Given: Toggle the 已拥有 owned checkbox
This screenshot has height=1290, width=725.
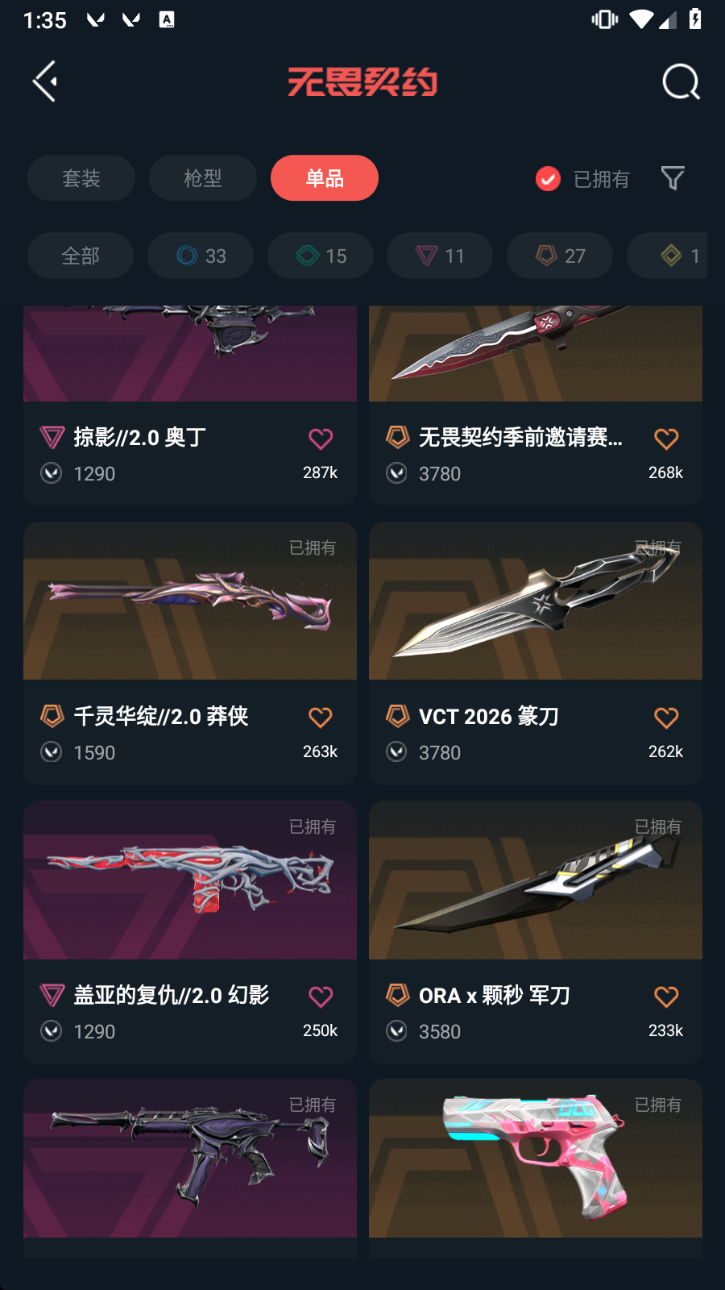Looking at the screenshot, I should point(548,179).
